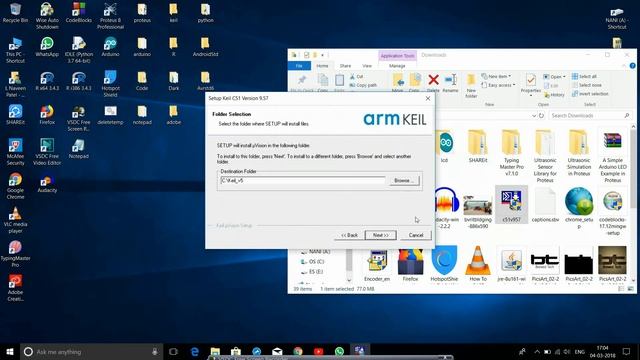
Task: Open McAfee Security desktop icon
Action: 15,152
